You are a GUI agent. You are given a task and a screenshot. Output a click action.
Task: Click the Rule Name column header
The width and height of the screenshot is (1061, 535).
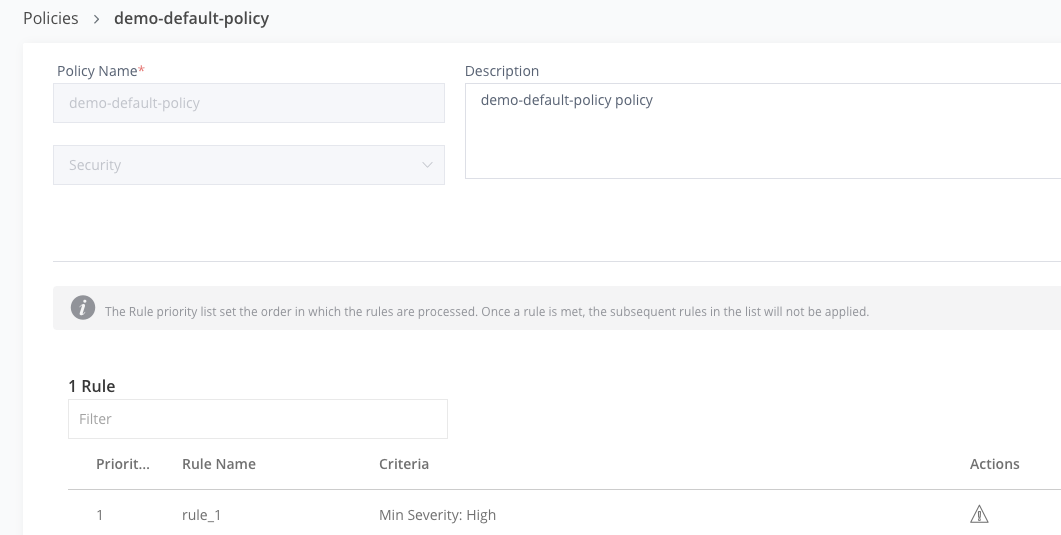pos(219,464)
